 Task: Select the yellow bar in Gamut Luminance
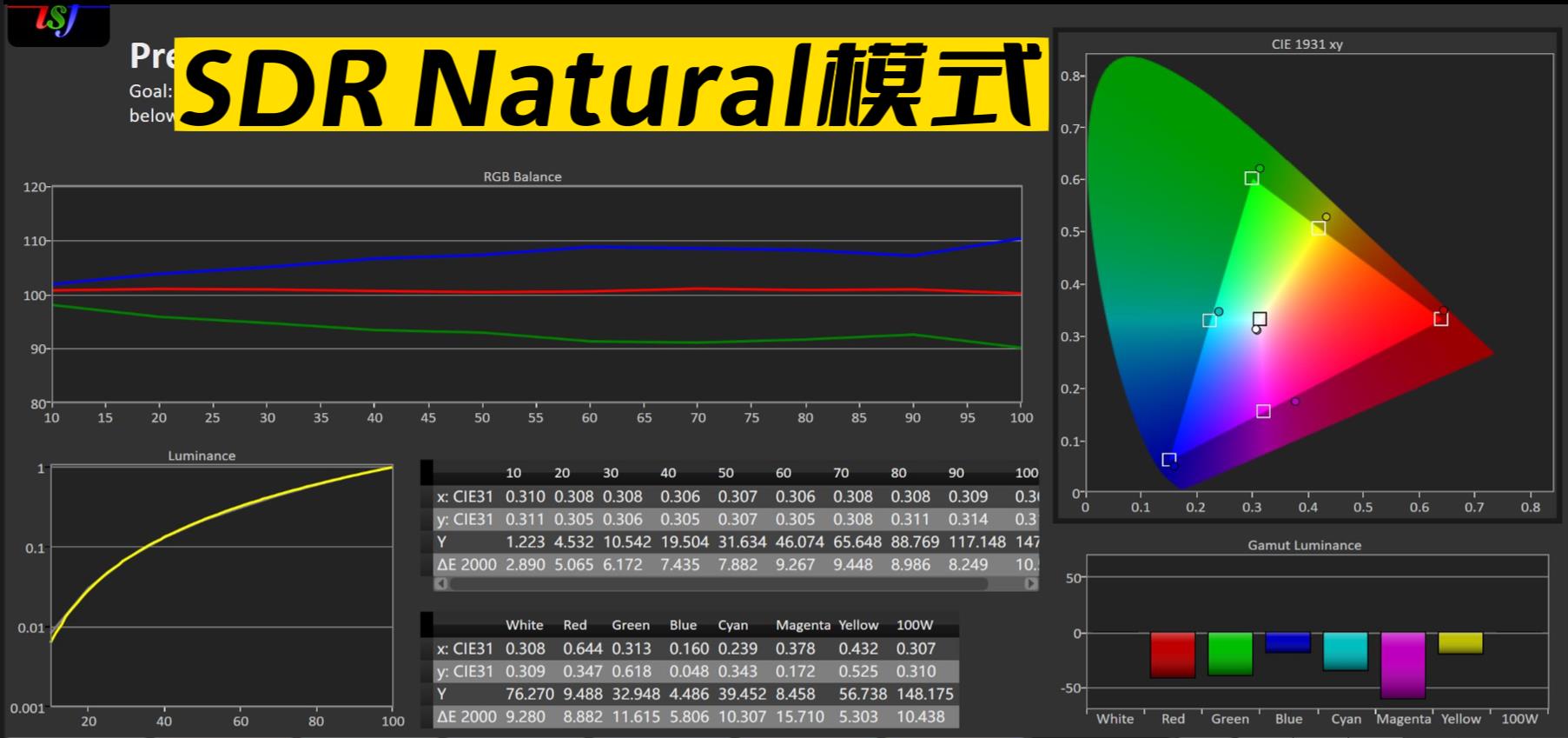(1460, 643)
